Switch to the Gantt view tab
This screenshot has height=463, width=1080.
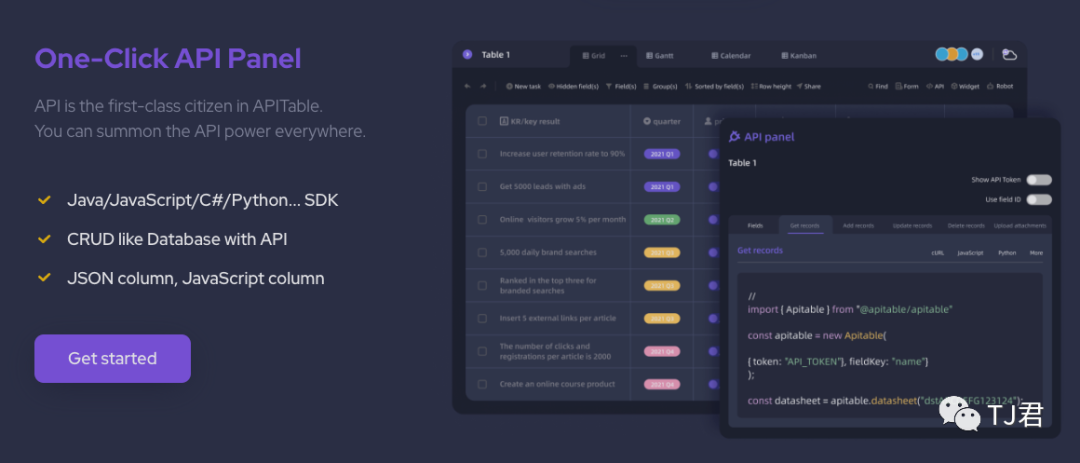pyautogui.click(x=659, y=56)
